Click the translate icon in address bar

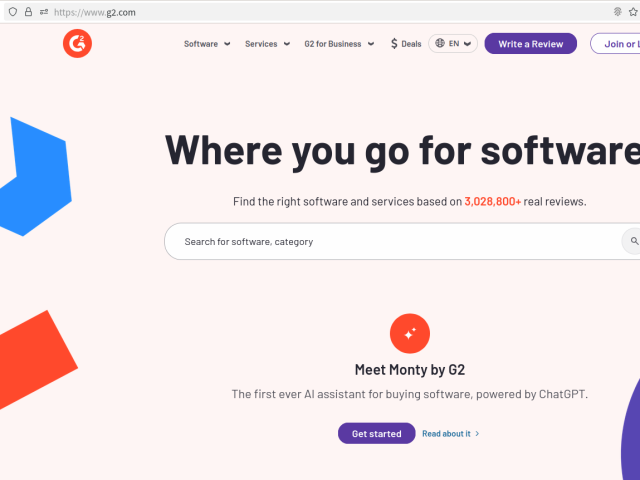[x=617, y=12]
